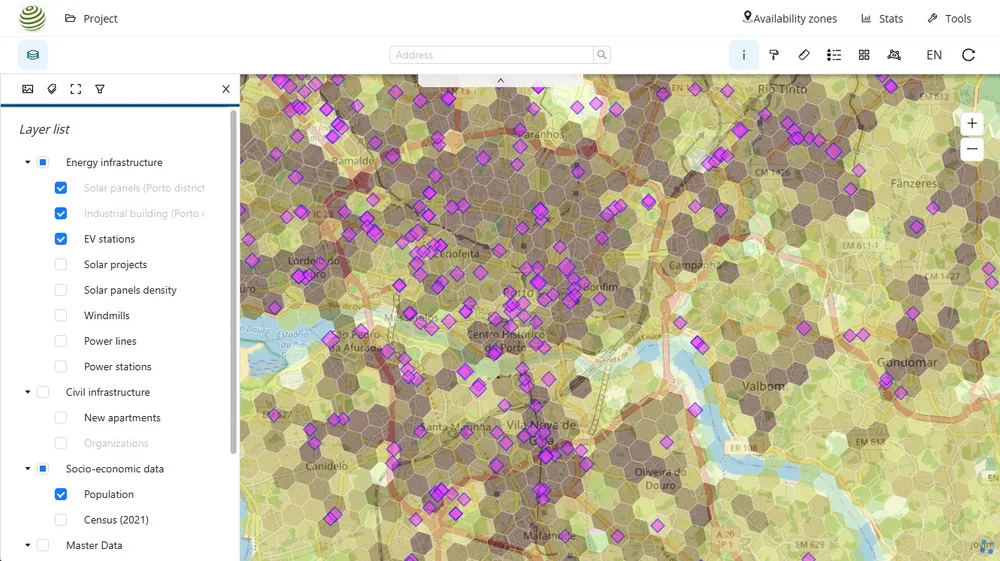The image size is (1000, 561).
Task: Open the basemap image tab icon
Action: [x=27, y=89]
